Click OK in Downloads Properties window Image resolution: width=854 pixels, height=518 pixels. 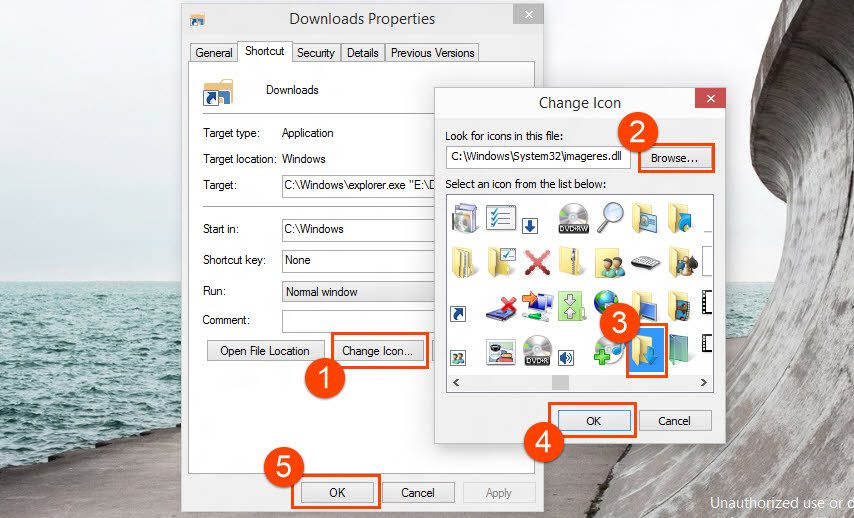coord(337,492)
